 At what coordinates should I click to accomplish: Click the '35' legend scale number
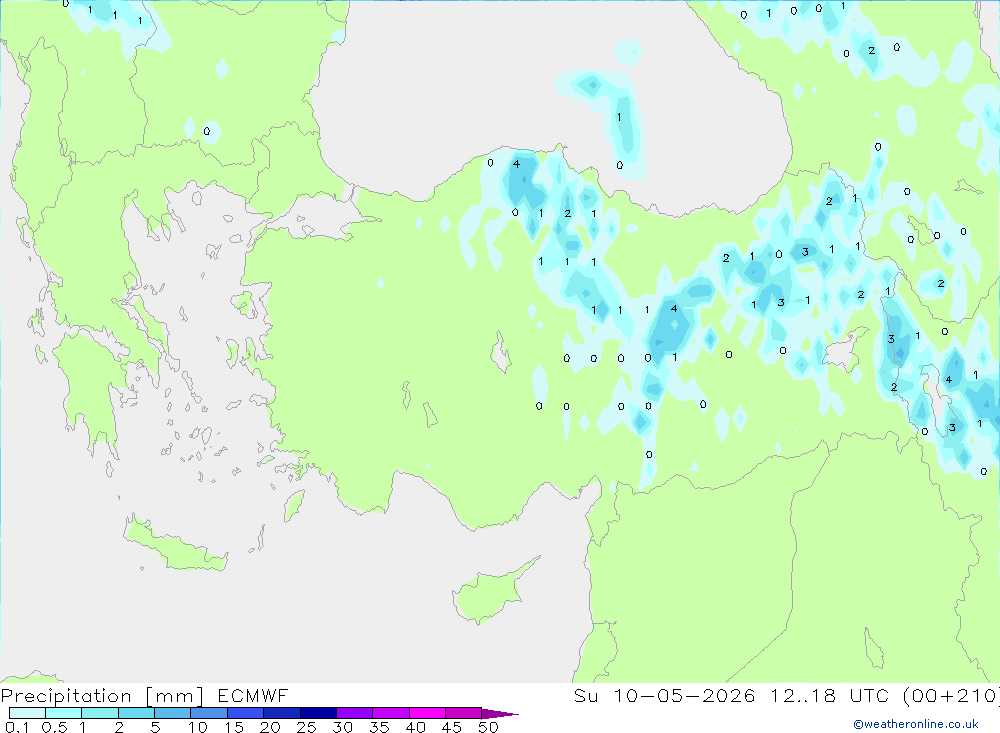tap(379, 727)
